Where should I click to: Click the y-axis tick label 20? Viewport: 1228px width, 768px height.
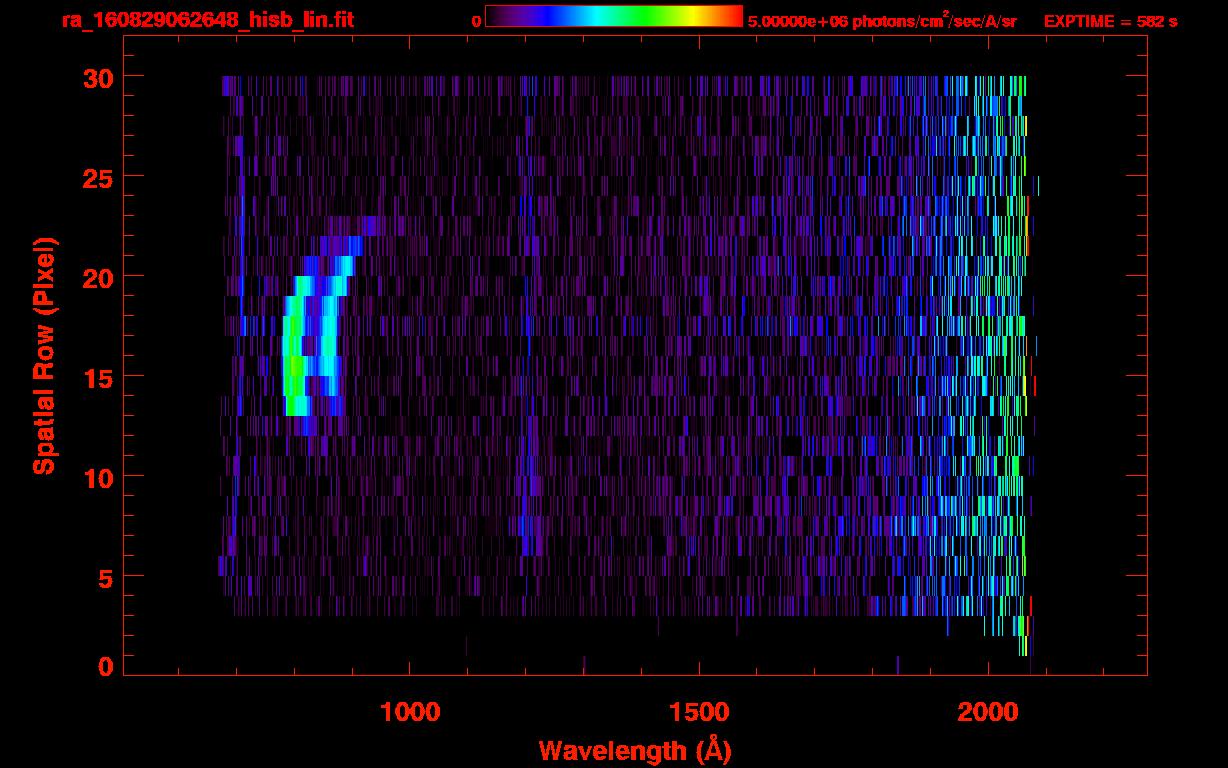99,277
